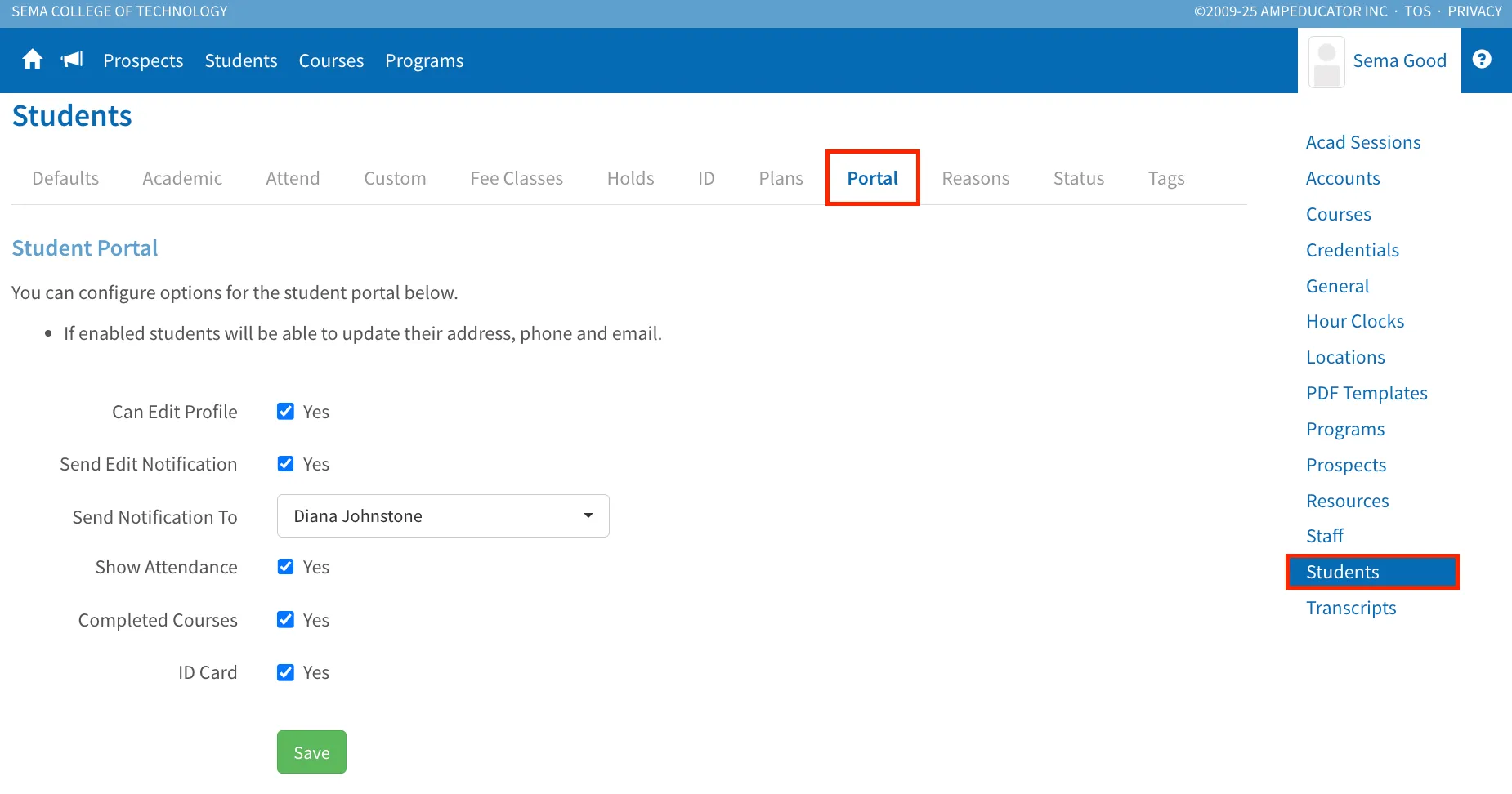Uncheck the ID Card checkbox
This screenshot has height=794, width=1512.
coord(285,672)
